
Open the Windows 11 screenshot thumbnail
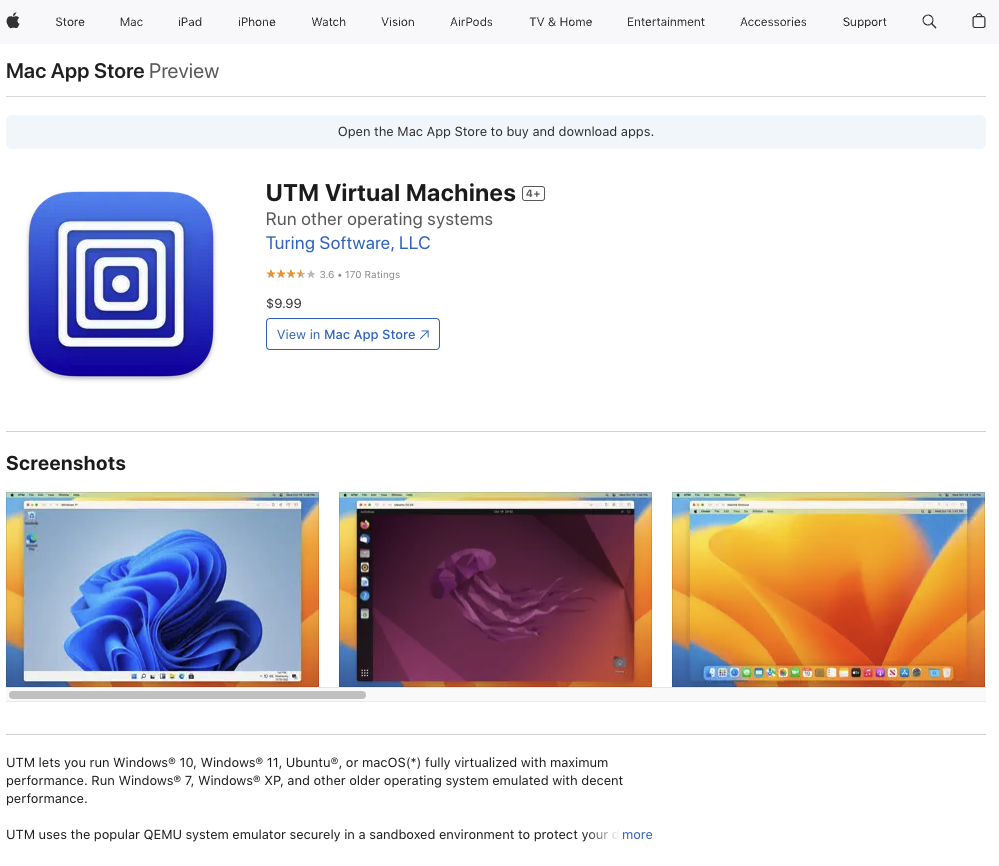(x=162, y=589)
